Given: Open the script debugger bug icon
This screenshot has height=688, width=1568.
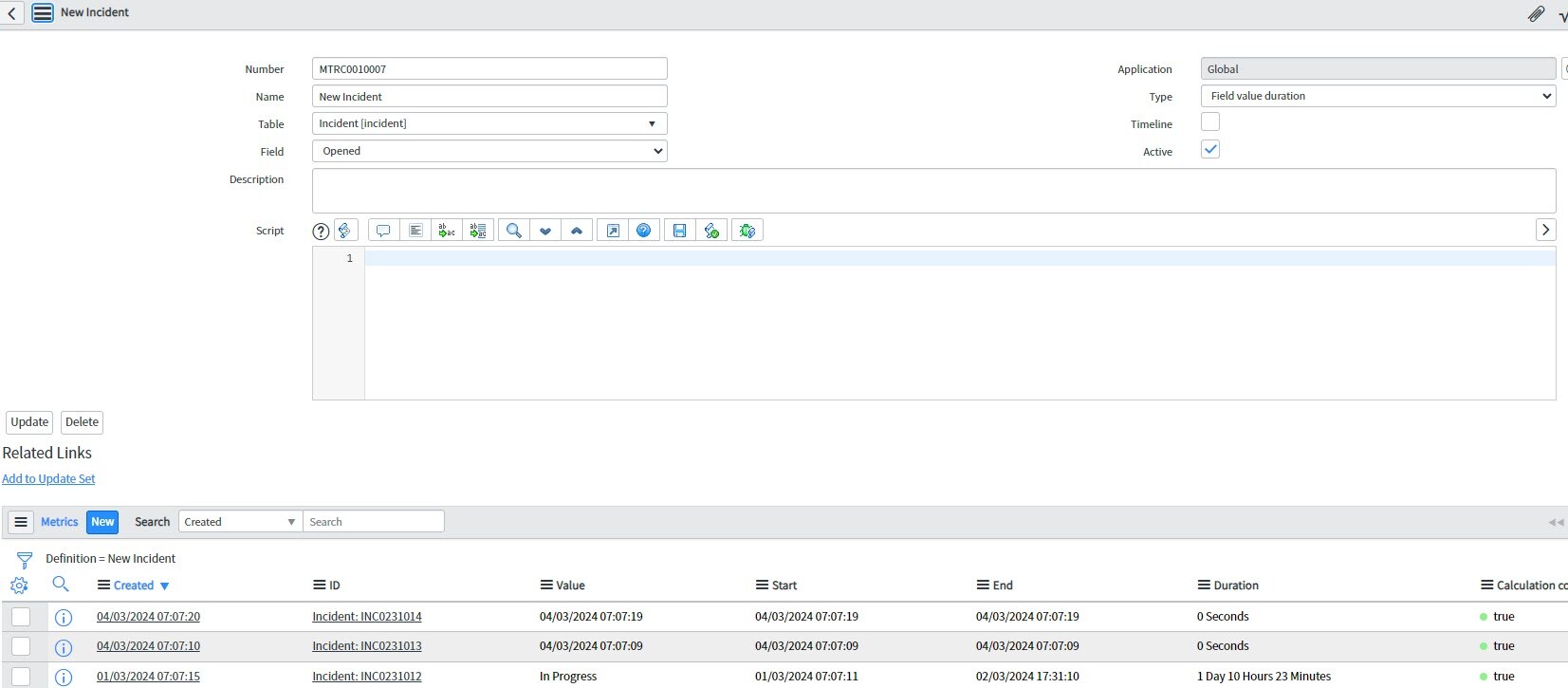Looking at the screenshot, I should point(747,231).
